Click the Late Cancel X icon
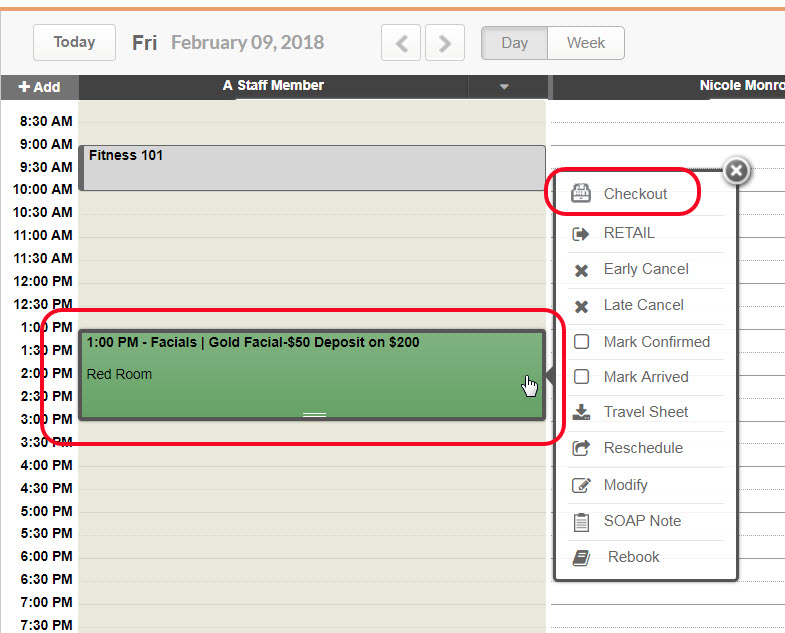 [581, 306]
